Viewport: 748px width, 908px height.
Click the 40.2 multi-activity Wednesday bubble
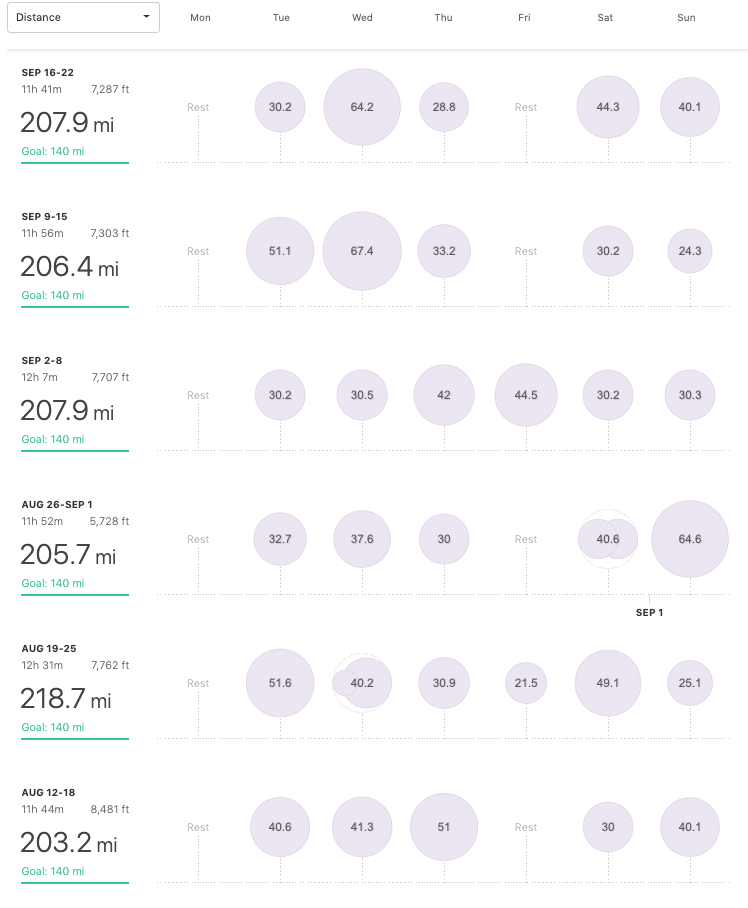362,683
